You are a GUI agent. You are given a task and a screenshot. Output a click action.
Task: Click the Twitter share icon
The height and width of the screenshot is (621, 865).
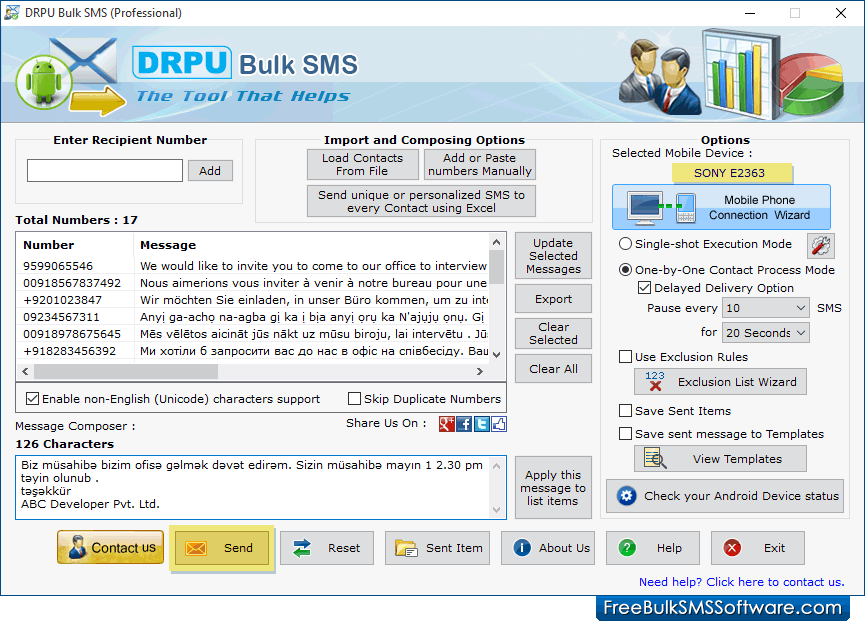(x=482, y=424)
